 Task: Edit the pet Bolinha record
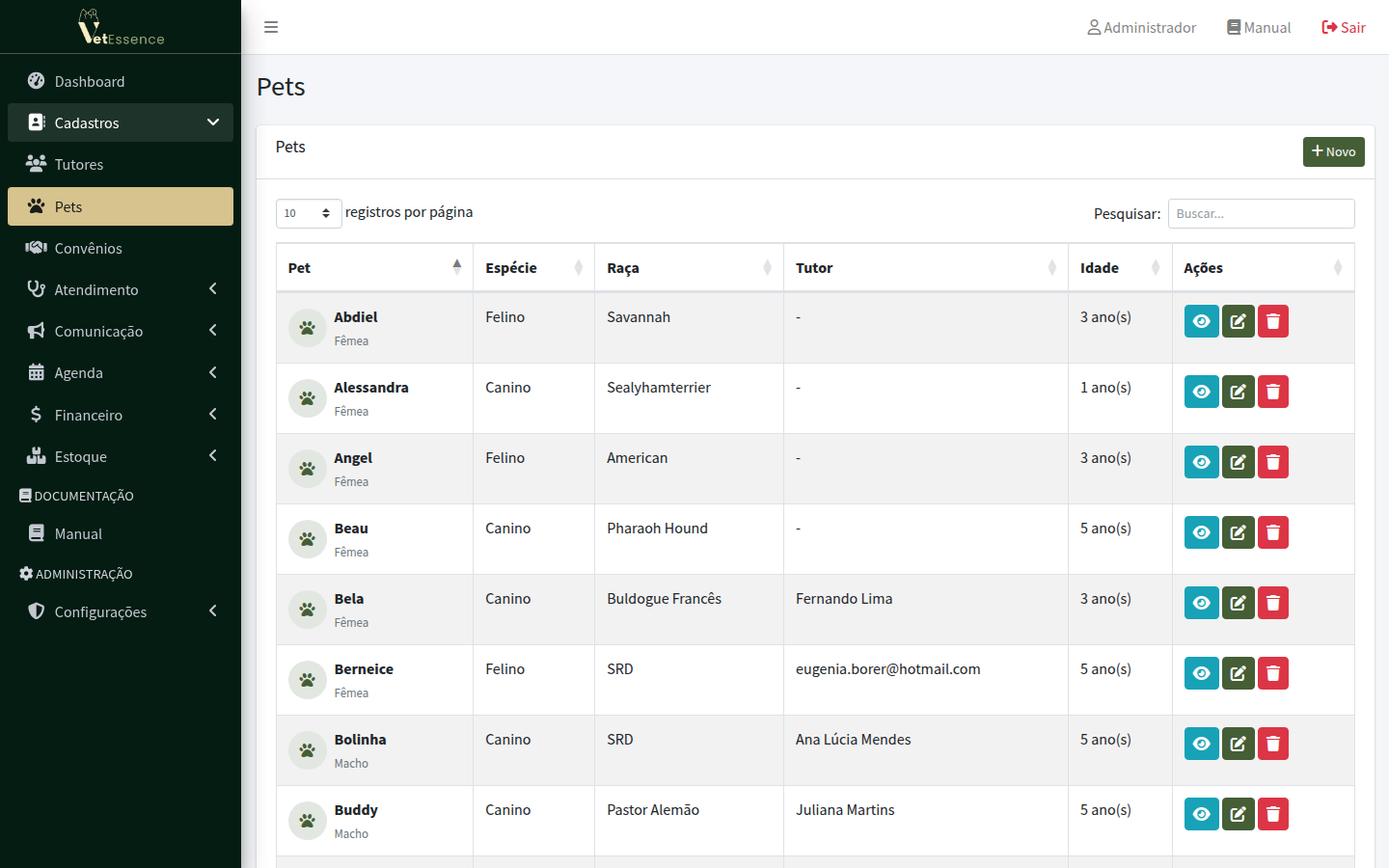[x=1239, y=744]
